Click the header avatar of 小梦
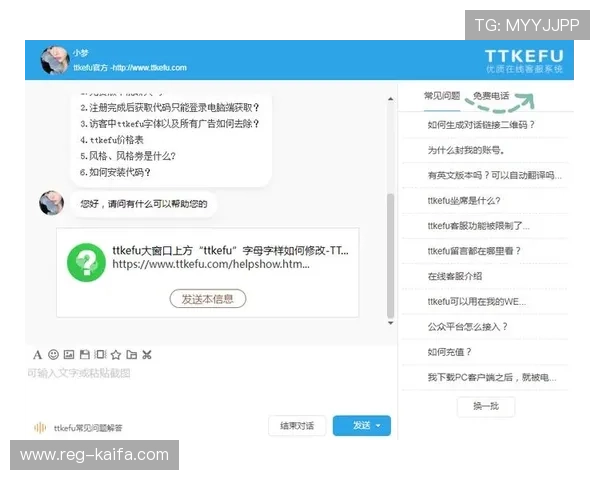 [55, 60]
